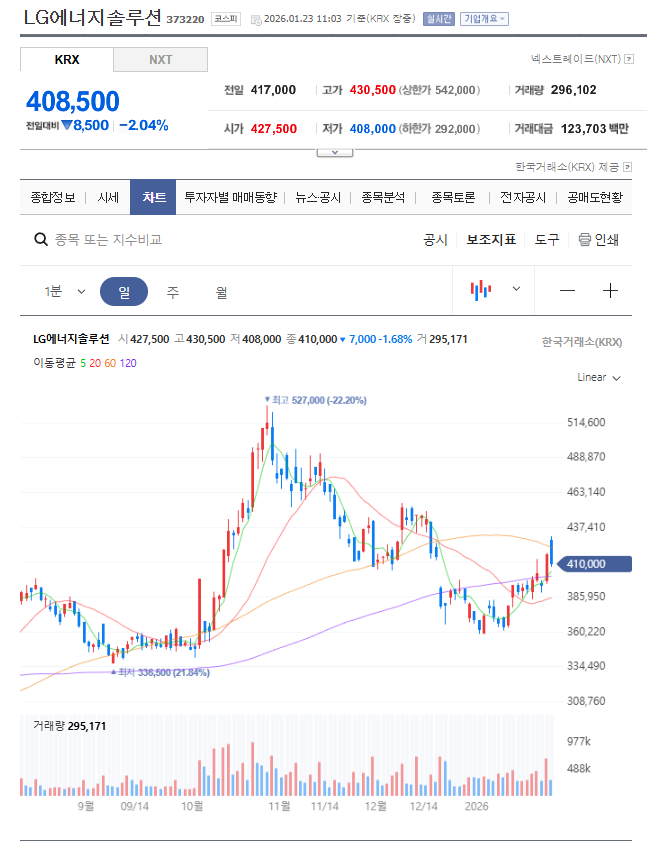Screen dimensions: 647x854
Task: Click the 보조지표 indicators button
Action: coord(491,240)
